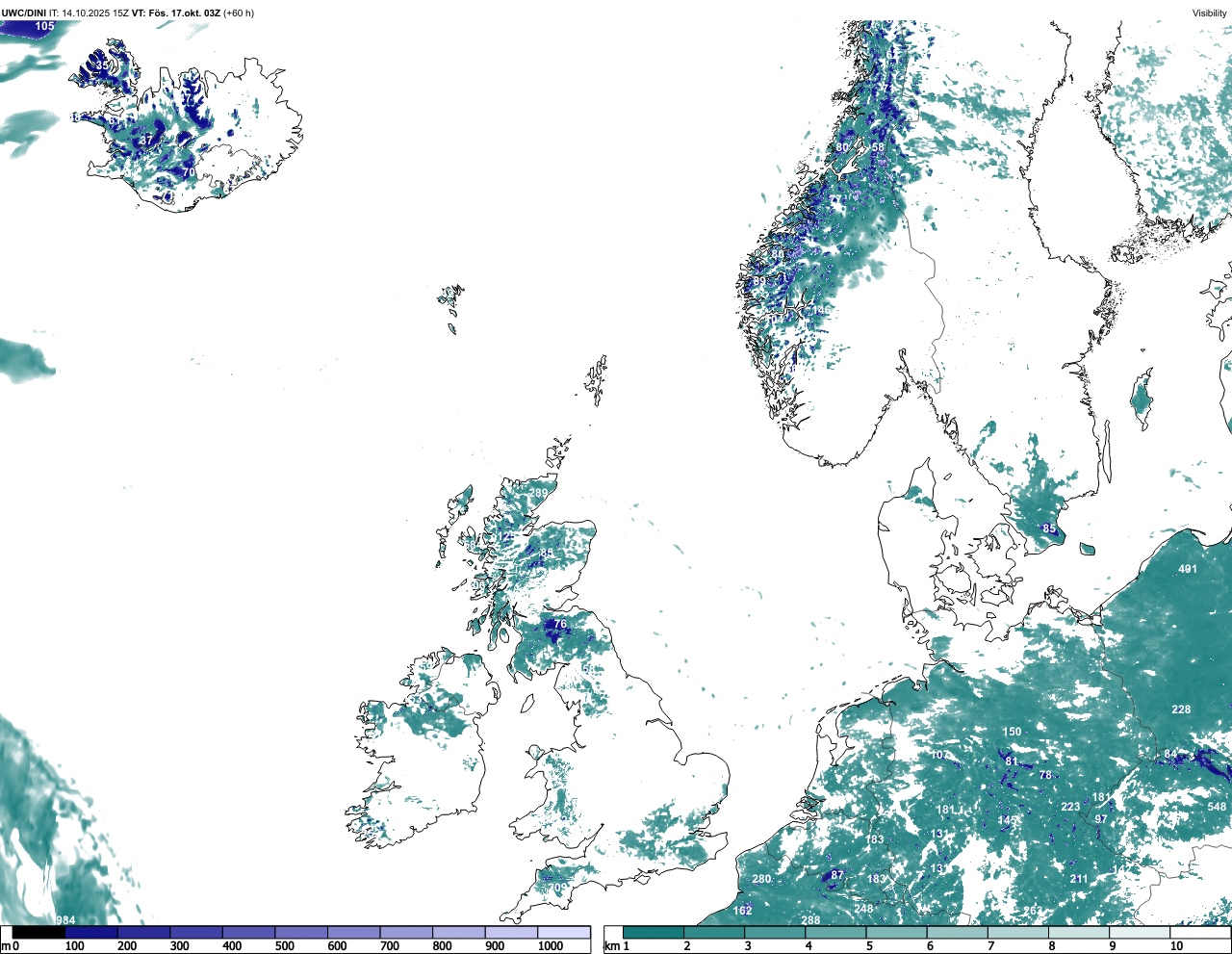Click the '211' value in southern Germany
Viewport: 1232px width, 954px height.
tap(1079, 879)
